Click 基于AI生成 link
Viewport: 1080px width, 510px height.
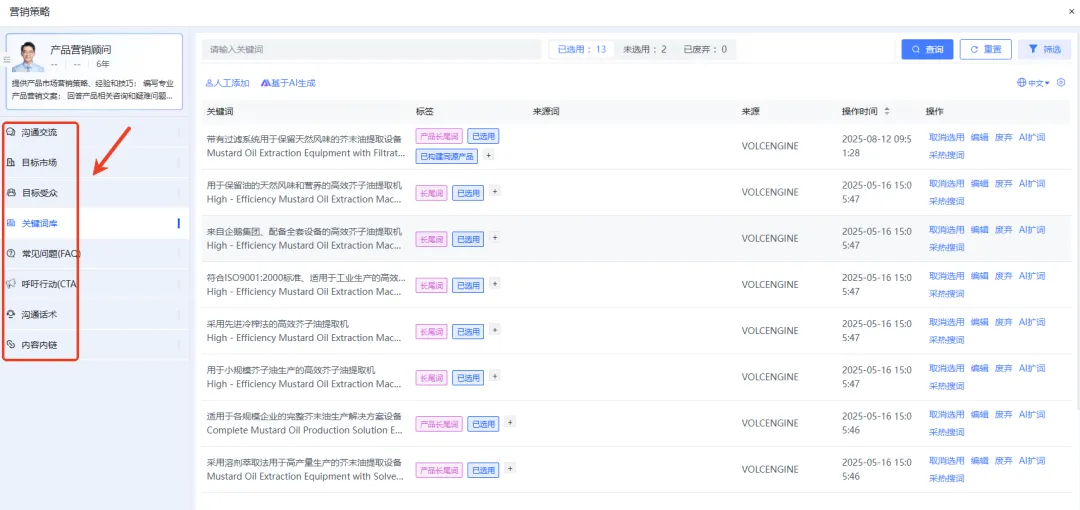pos(288,83)
